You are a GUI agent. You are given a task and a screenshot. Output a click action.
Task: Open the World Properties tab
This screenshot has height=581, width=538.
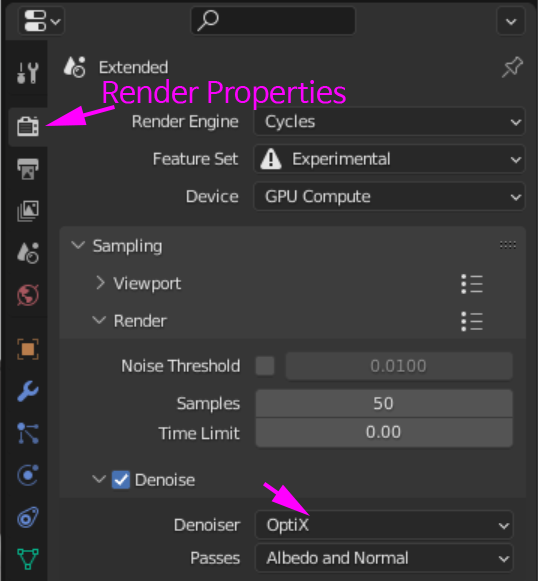click(x=28, y=295)
